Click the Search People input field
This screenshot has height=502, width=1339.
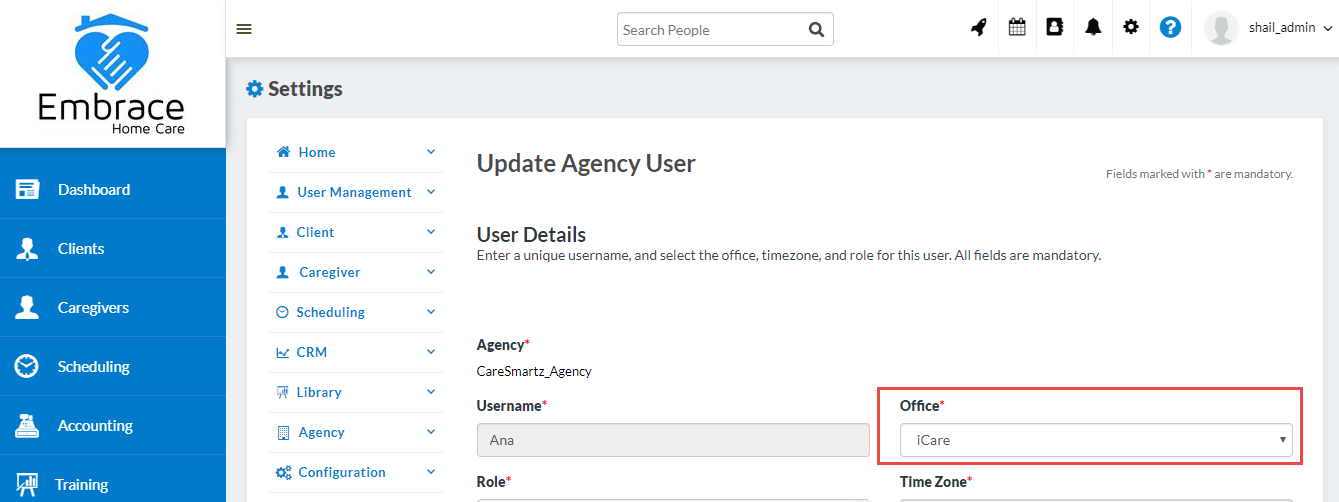click(708, 30)
